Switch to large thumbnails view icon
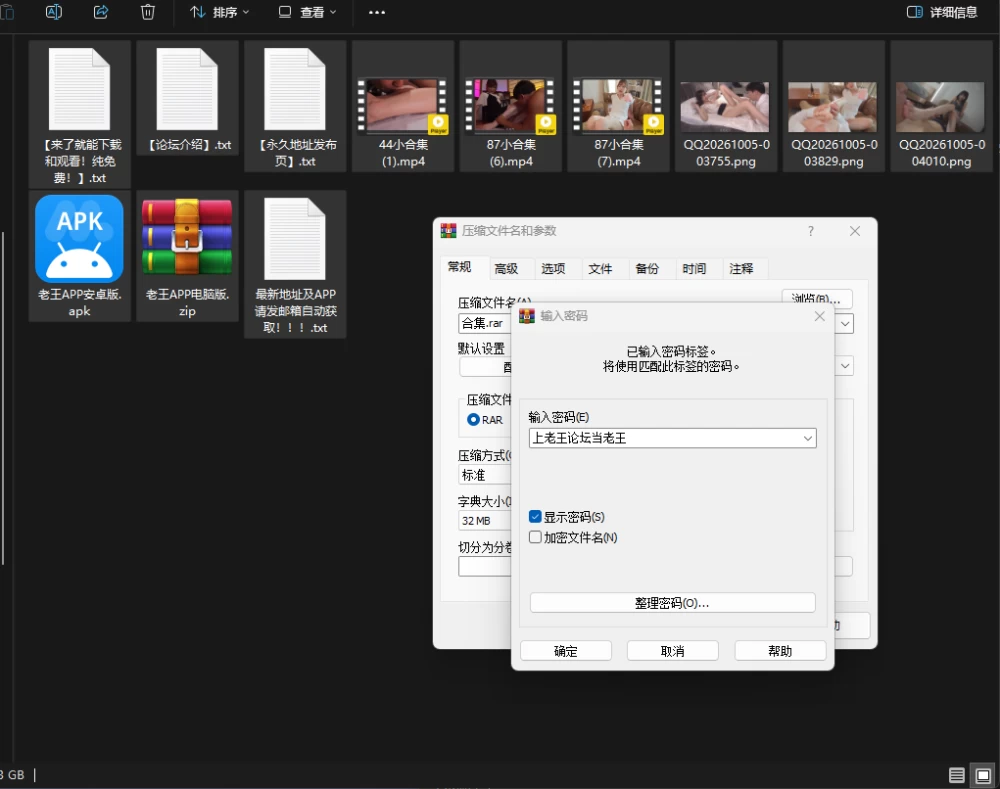1000x789 pixels. click(983, 775)
